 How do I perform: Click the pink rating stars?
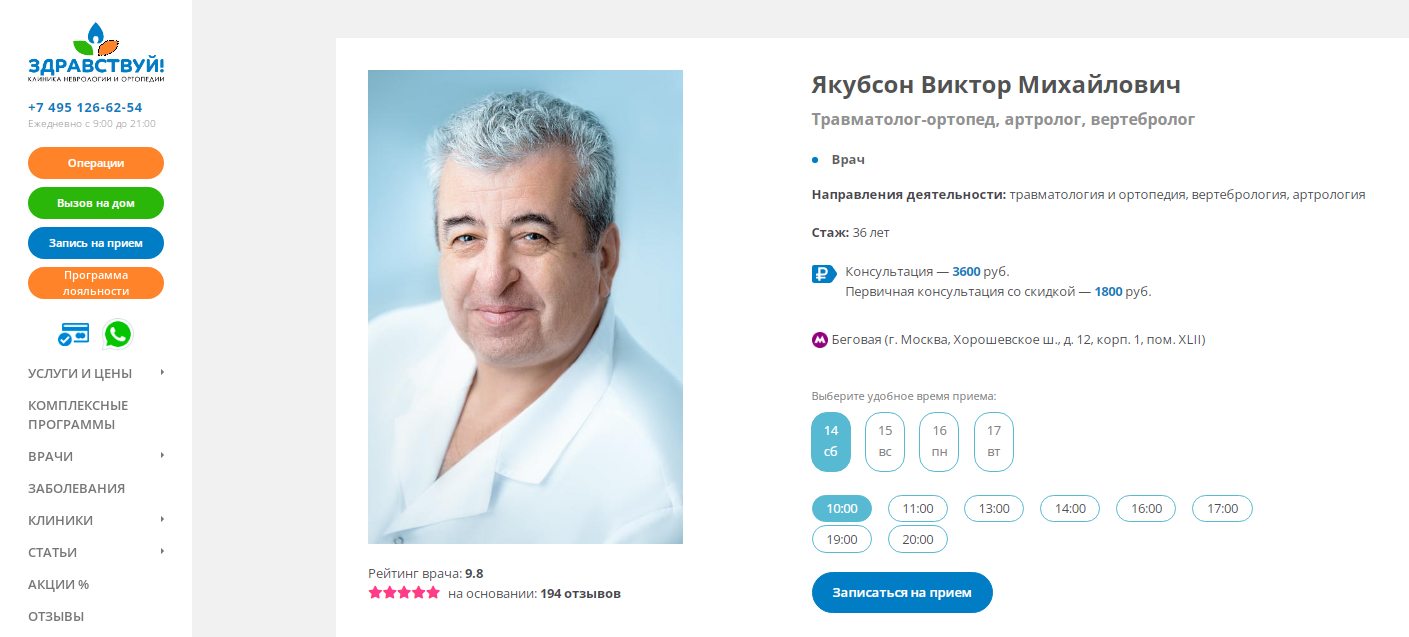[404, 593]
